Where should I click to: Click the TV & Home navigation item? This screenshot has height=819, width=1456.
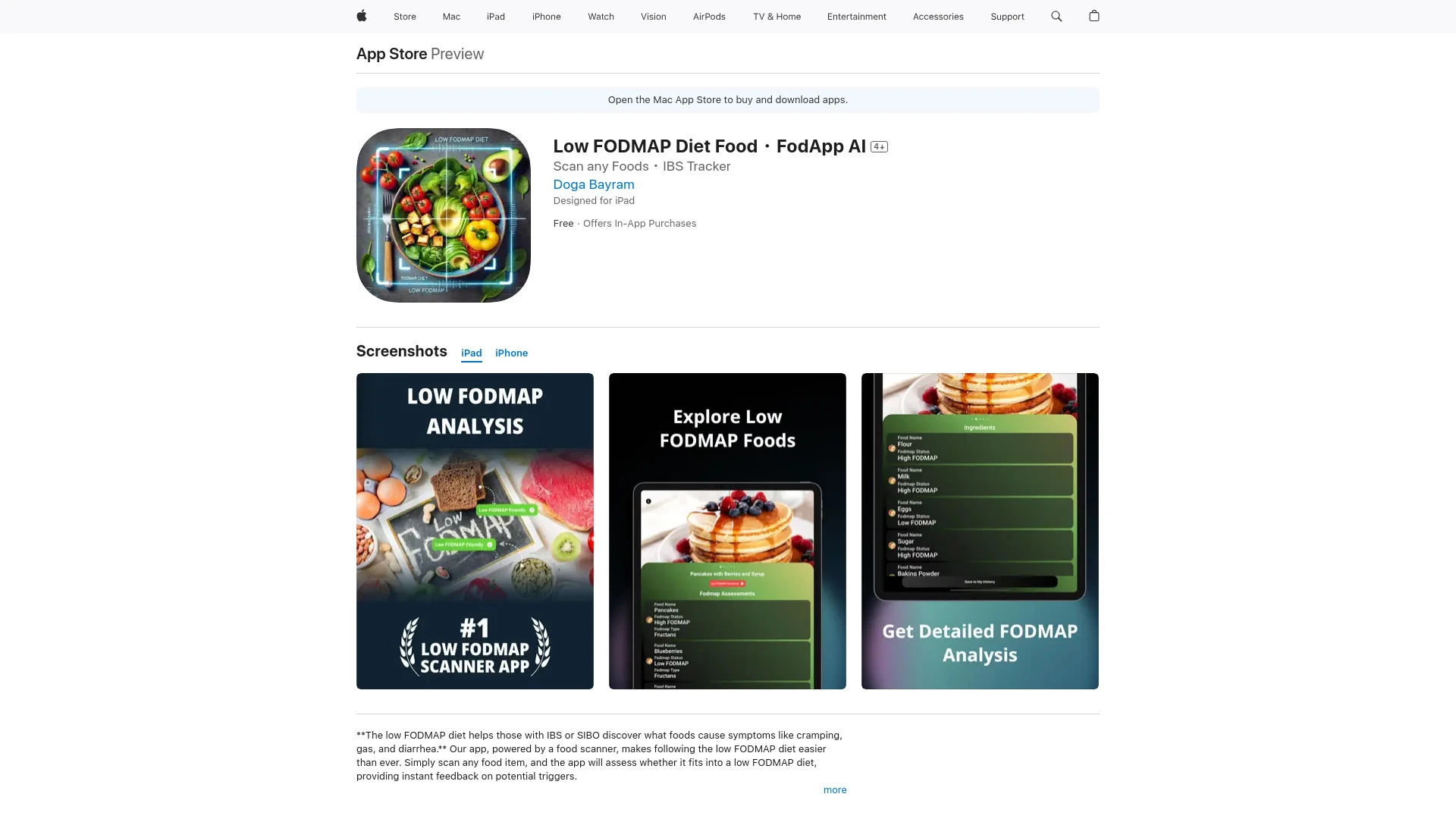777,16
